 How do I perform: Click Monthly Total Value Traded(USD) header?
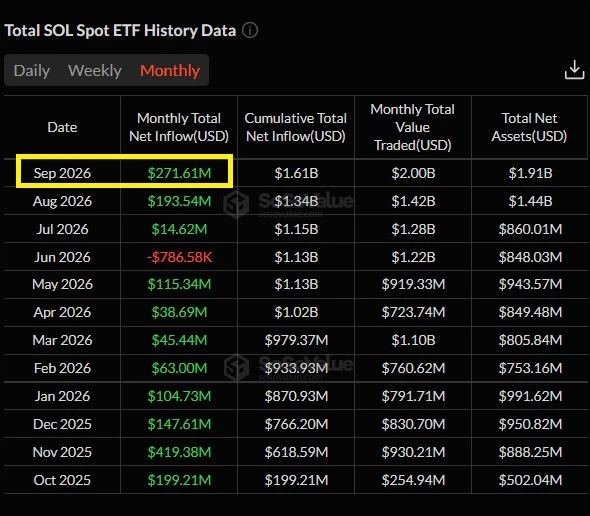412,127
